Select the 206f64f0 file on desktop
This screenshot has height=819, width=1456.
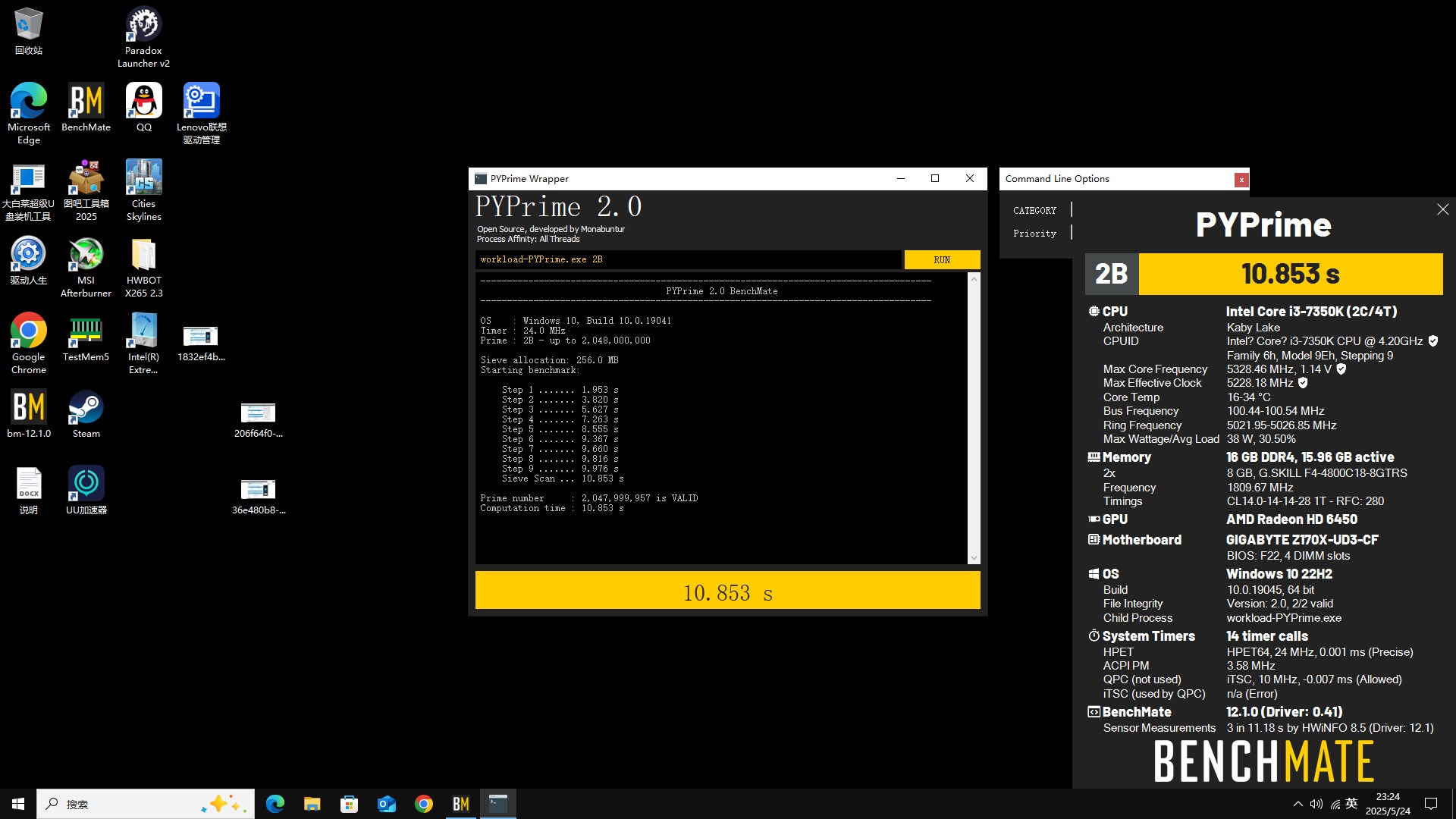[x=258, y=419]
